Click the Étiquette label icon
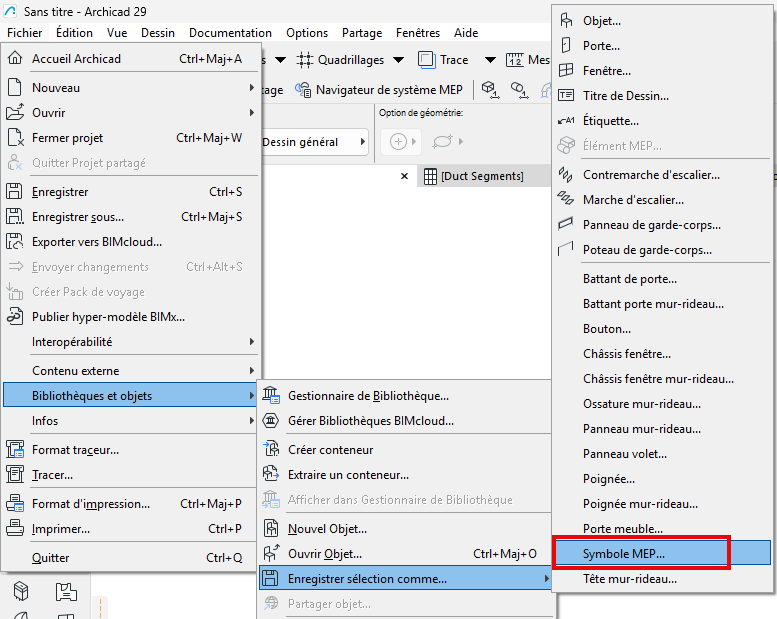The height and width of the screenshot is (619, 777). point(565,120)
